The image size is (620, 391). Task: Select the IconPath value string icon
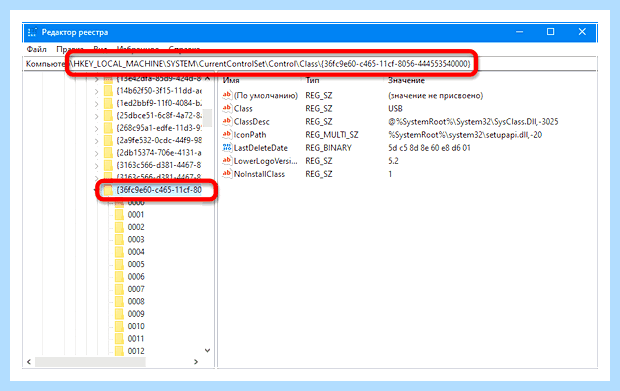tap(227, 134)
